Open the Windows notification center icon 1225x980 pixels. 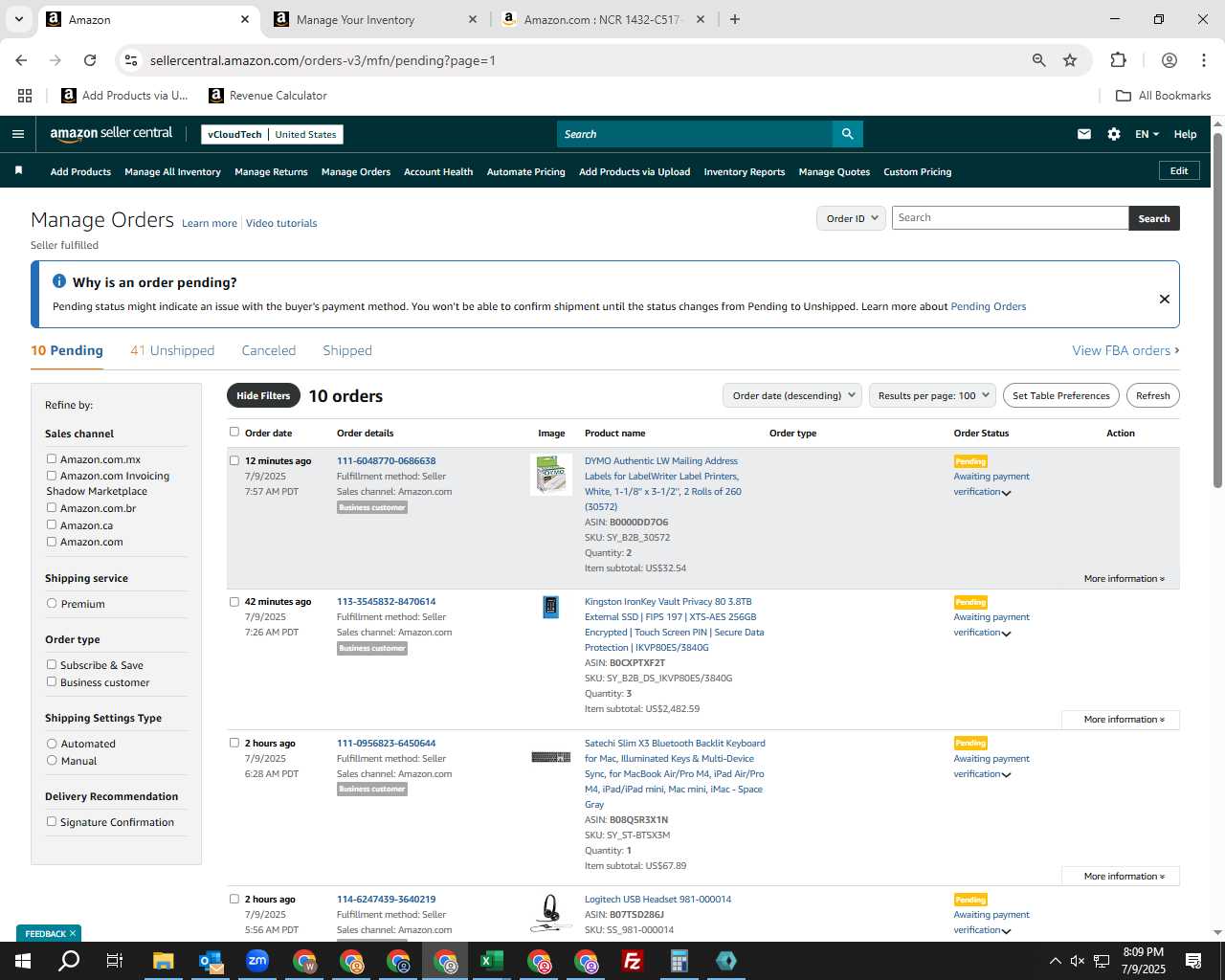tap(1193, 961)
